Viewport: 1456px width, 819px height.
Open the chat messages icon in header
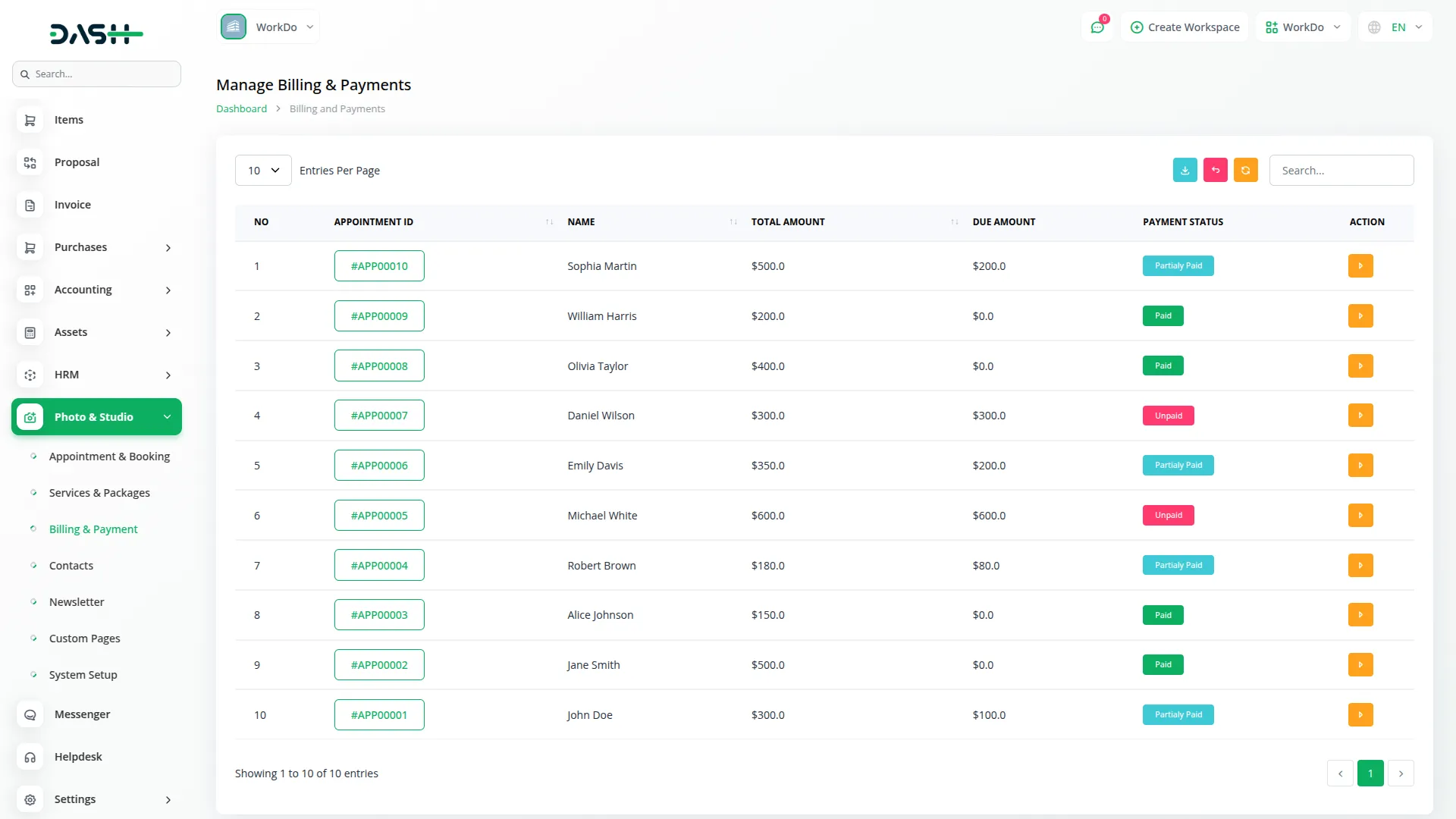[1097, 27]
